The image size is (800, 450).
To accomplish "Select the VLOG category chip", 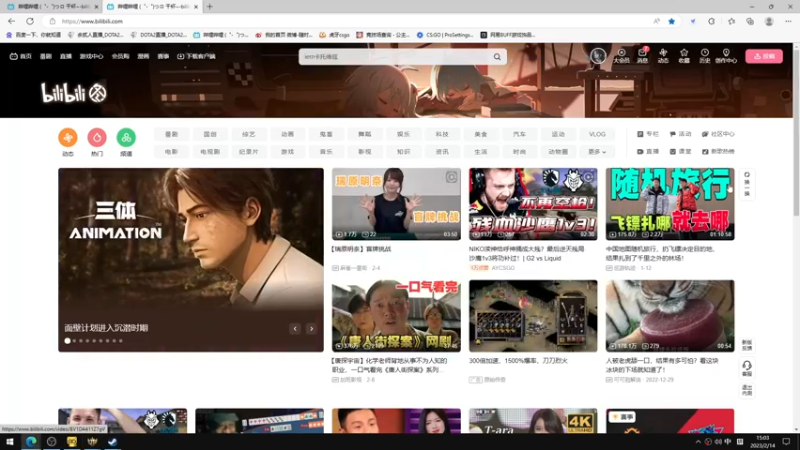I will [597, 134].
